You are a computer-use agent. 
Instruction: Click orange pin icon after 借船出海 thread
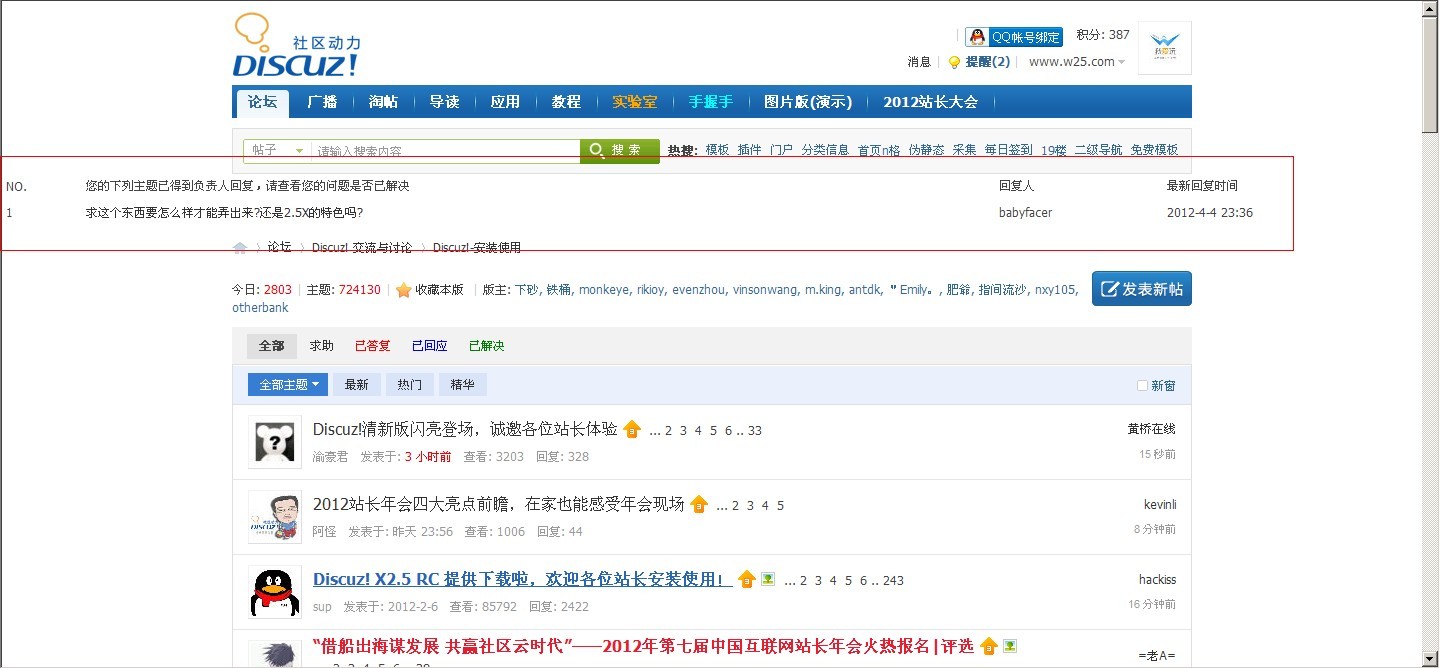(989, 646)
